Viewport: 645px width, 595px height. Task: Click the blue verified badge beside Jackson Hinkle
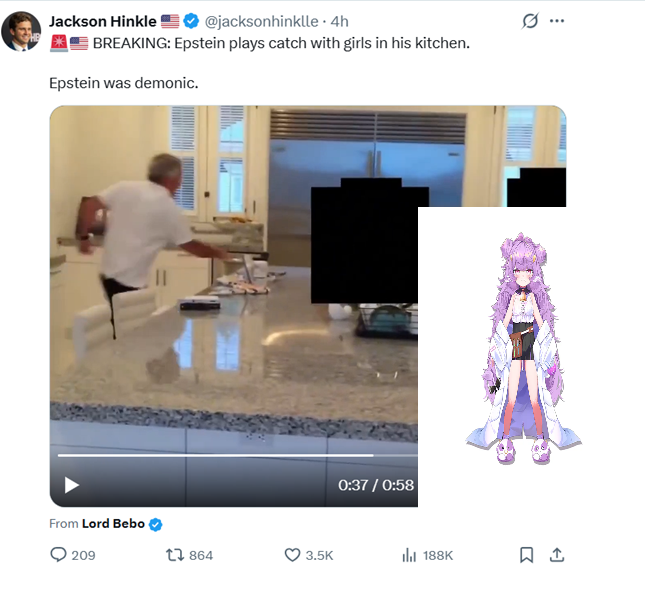pyautogui.click(x=191, y=21)
